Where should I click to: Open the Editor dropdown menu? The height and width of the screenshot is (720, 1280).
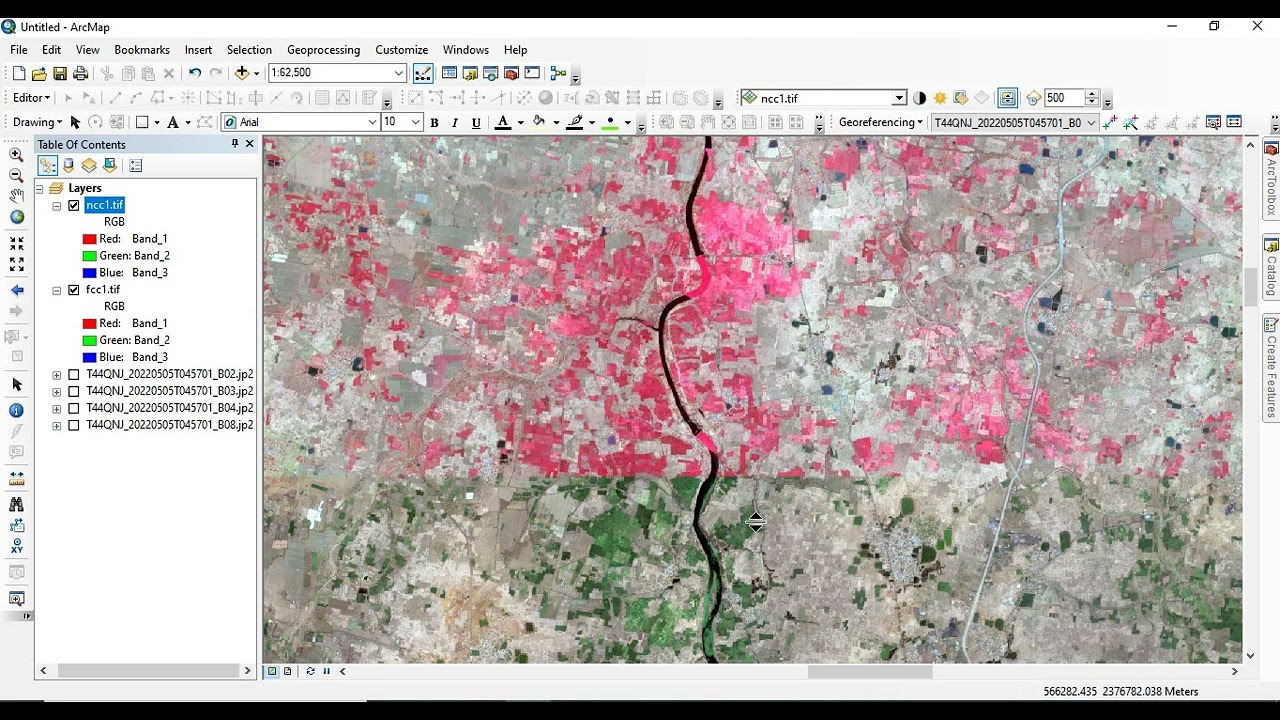pyautogui.click(x=31, y=98)
